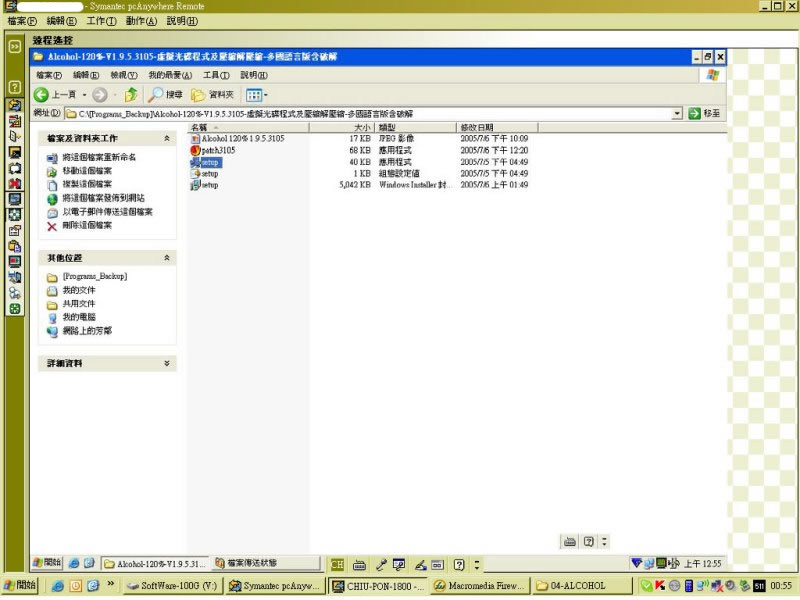Open 網路上的芳鄰 in Other Places
Viewport: 800px width, 600px height.
pos(87,331)
